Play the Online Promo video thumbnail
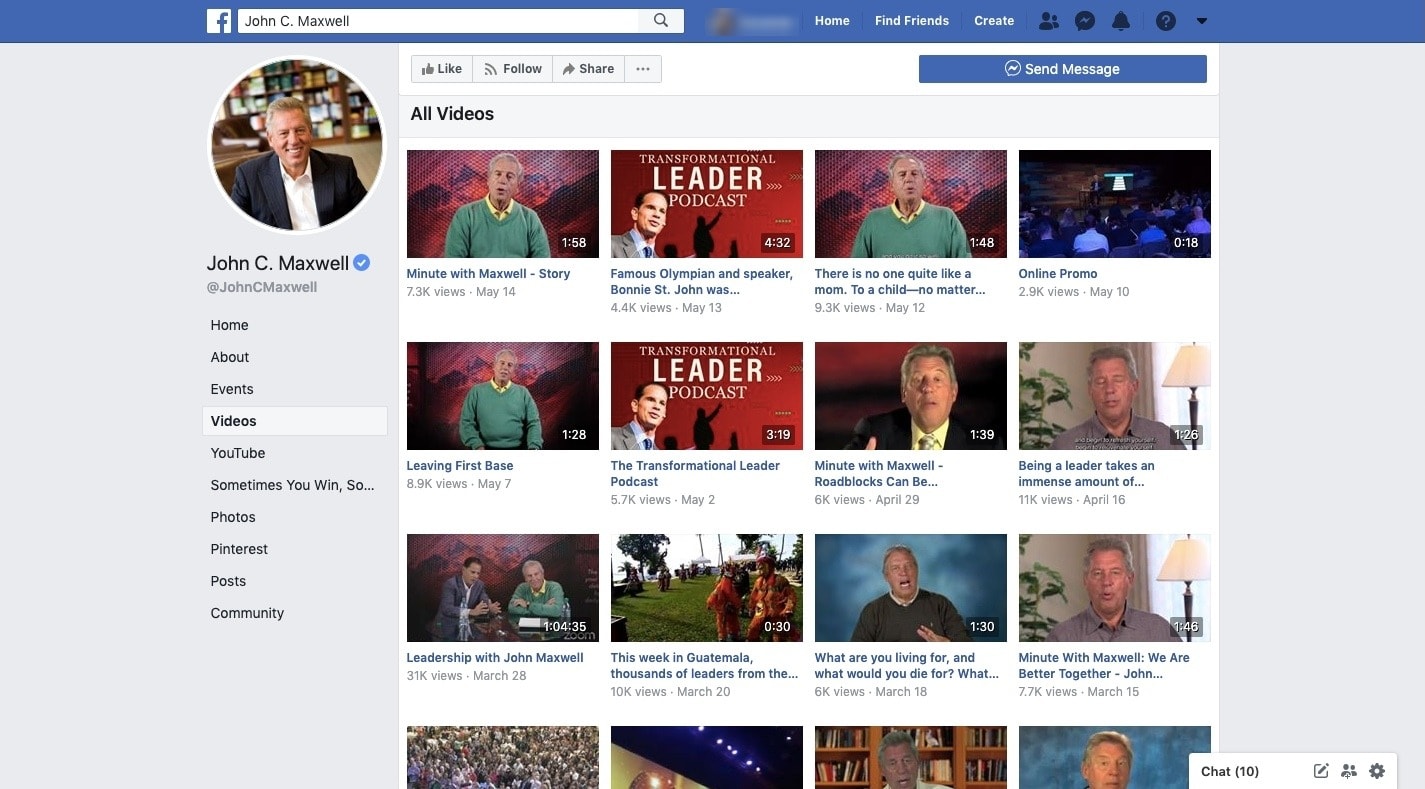This screenshot has width=1425, height=789. (x=1115, y=204)
